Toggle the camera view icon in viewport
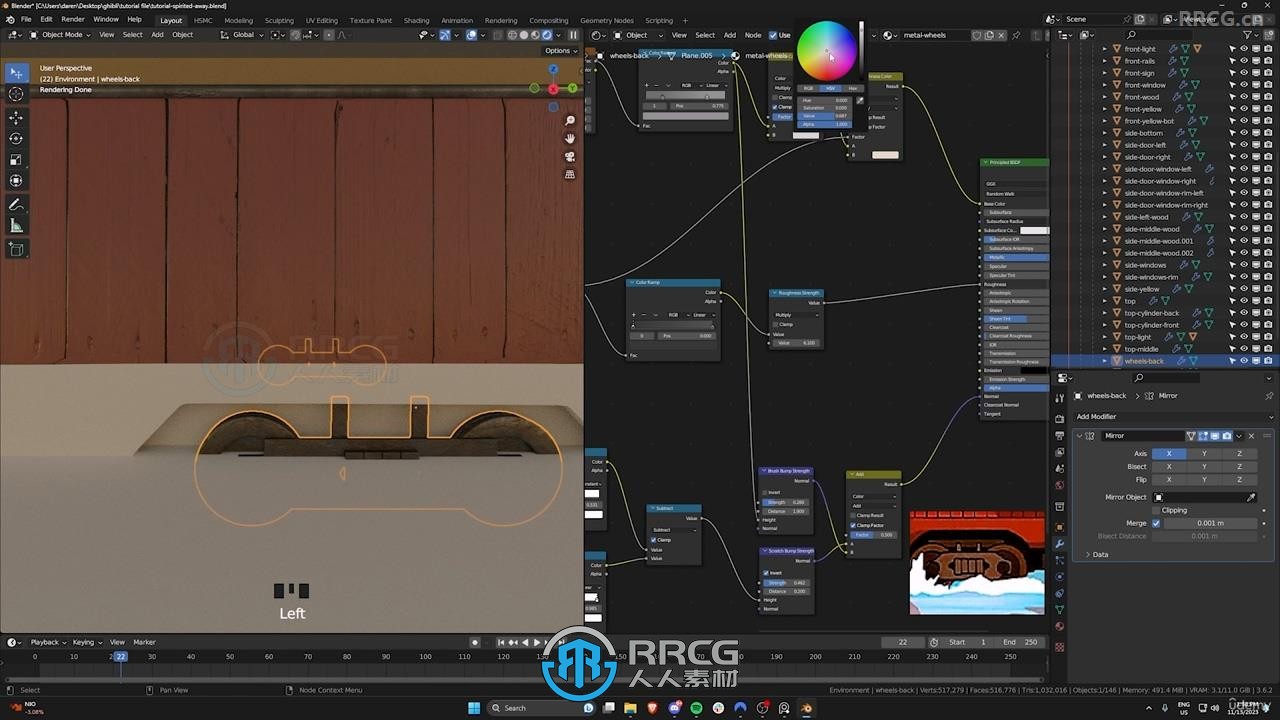Screen dimensions: 1280x720 click(570, 157)
